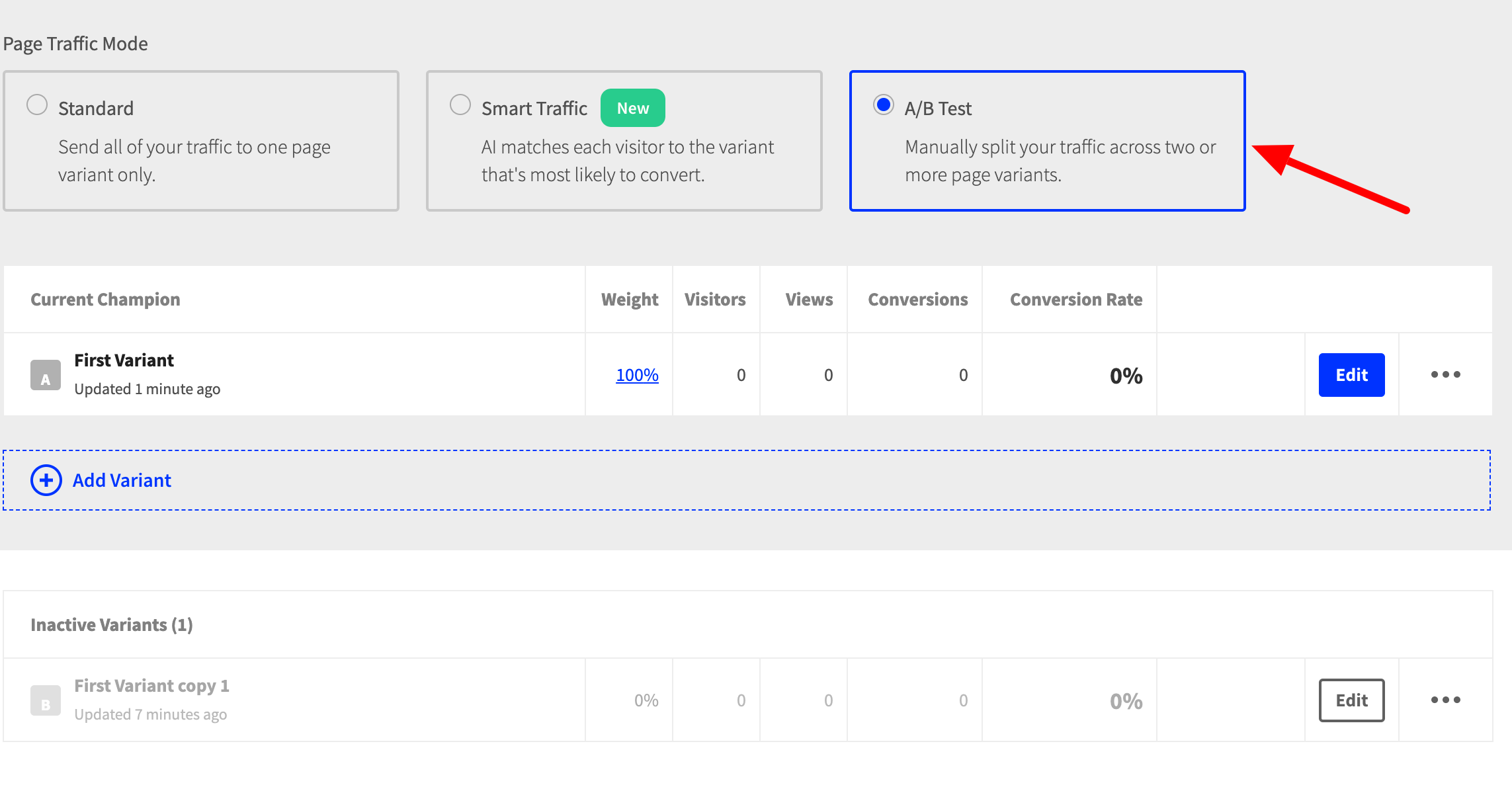
Task: Click 'Updated 7 minutes ago' text
Action: (x=150, y=714)
